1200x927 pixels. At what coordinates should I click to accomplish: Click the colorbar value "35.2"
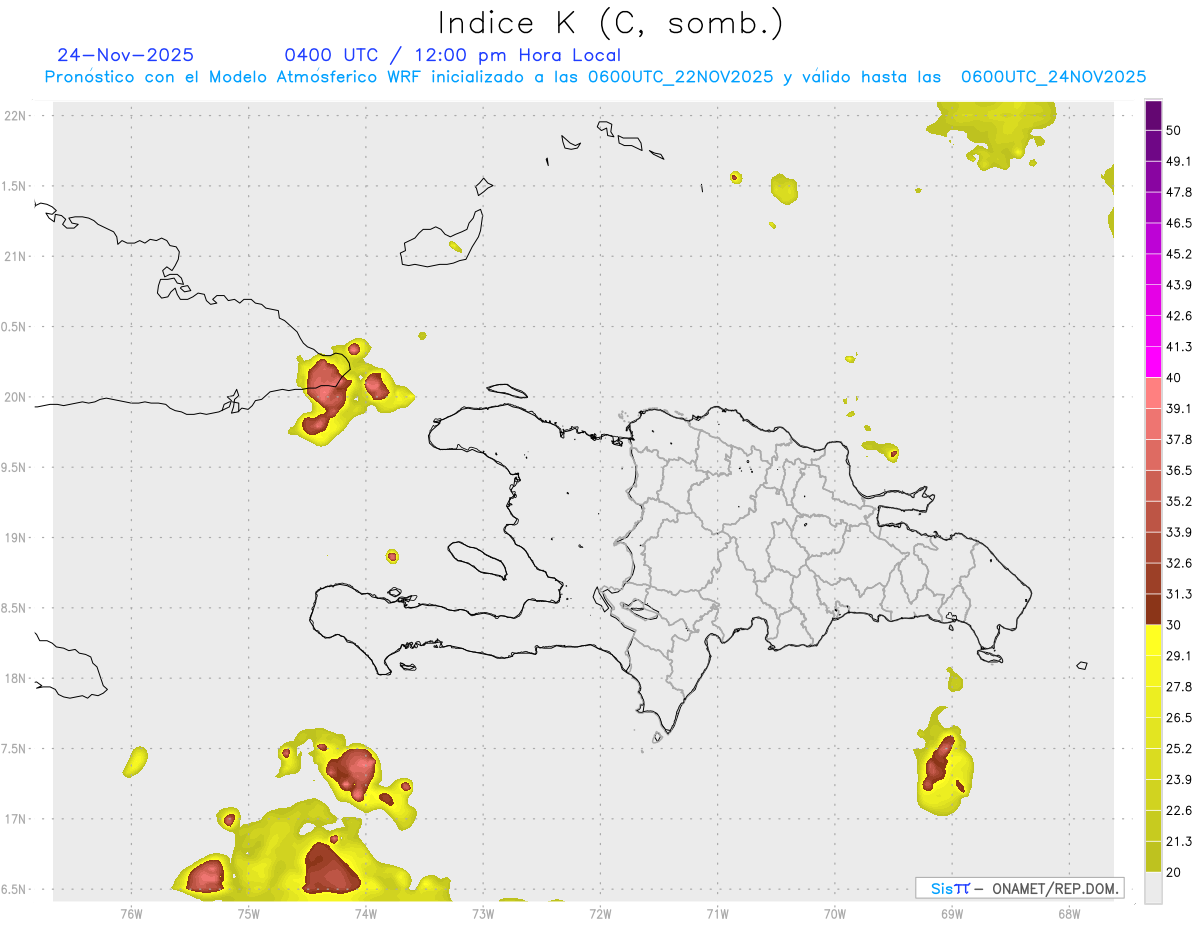[1179, 501]
